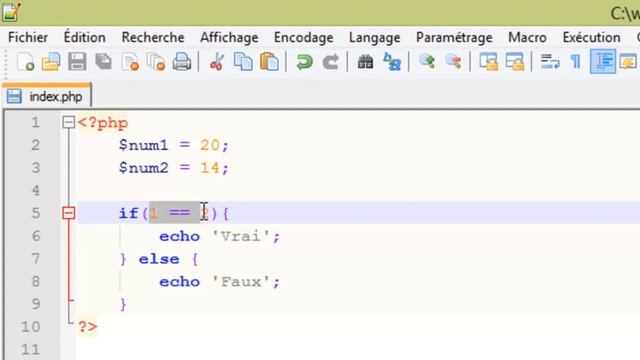Click the echo keyword on line 6
This screenshot has height=360, width=640.
tap(179, 236)
